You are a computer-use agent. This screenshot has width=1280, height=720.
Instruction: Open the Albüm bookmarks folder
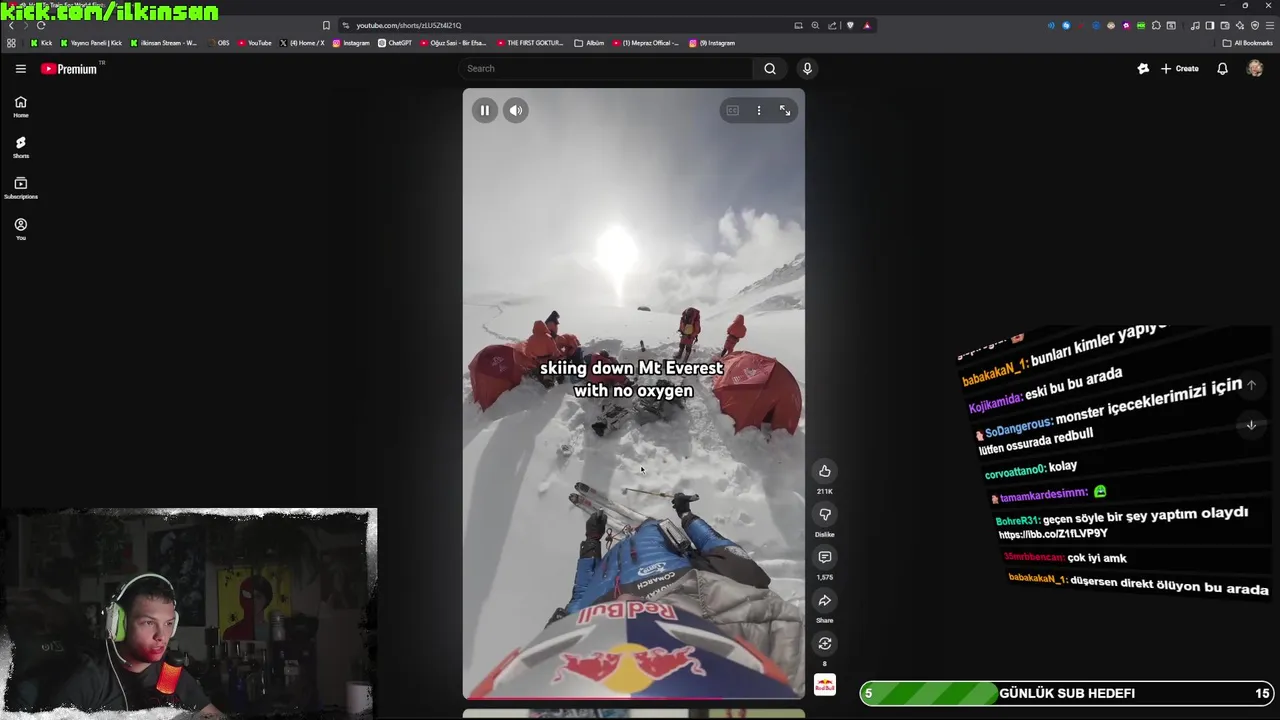590,43
